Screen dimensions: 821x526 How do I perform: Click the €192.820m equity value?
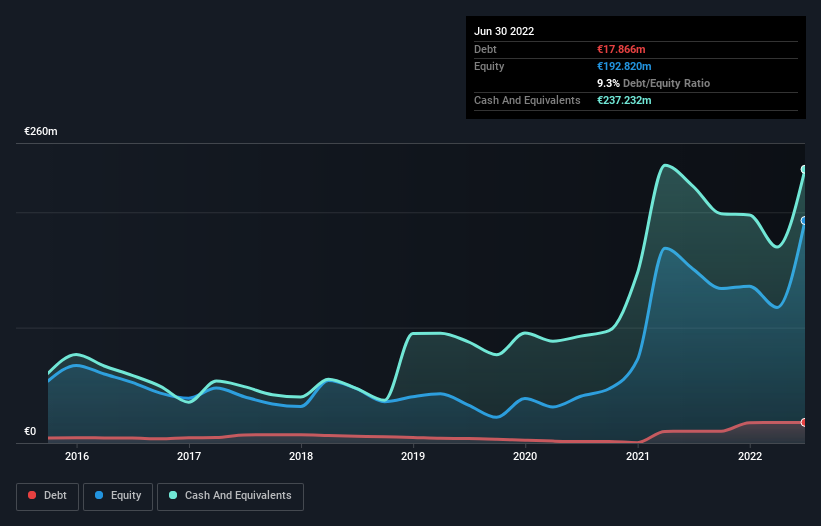click(624, 66)
